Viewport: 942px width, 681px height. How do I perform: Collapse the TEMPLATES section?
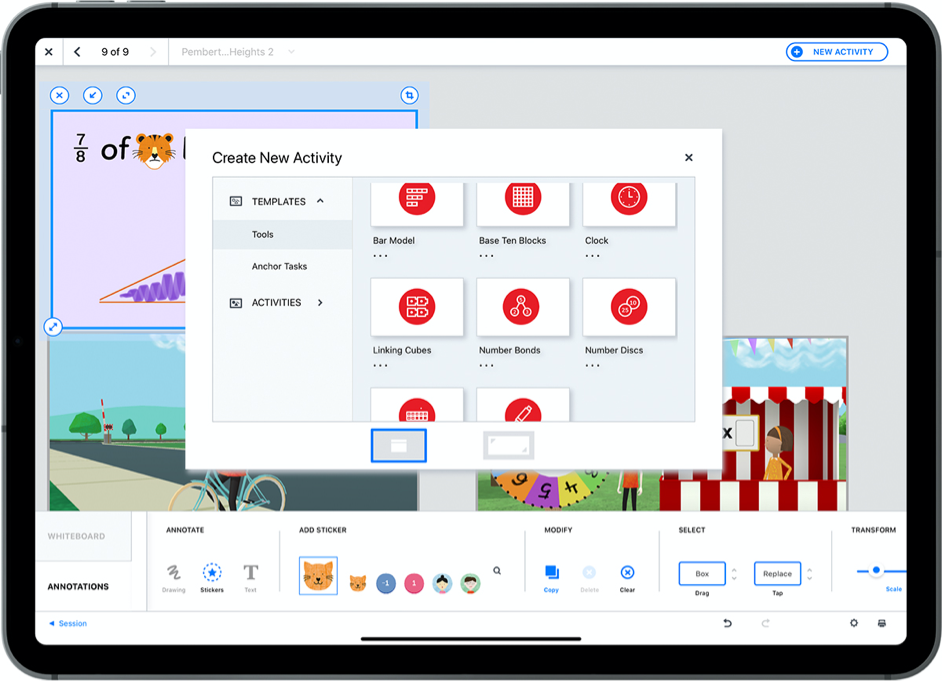coord(321,200)
